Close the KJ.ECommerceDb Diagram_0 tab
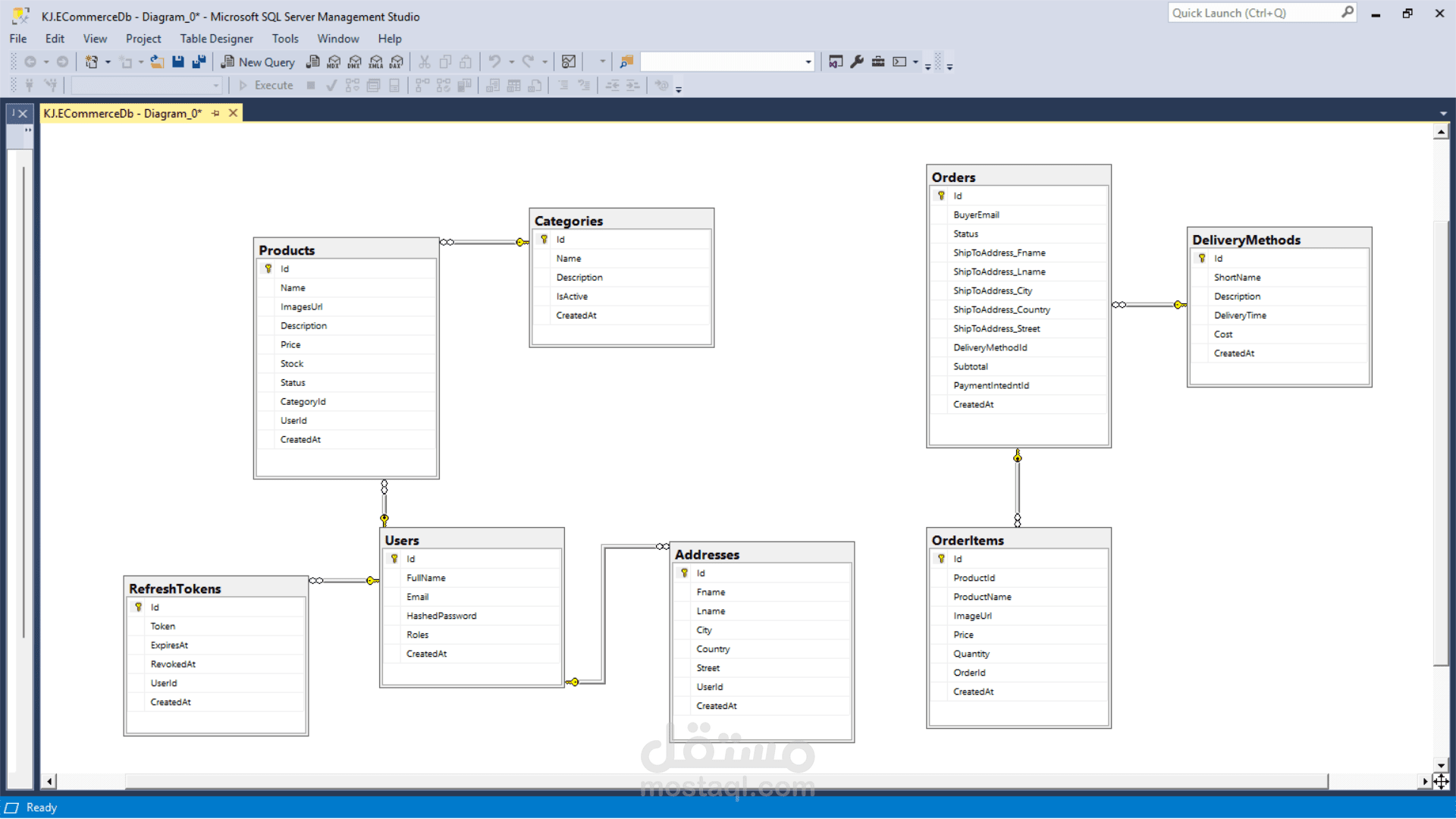 click(234, 114)
